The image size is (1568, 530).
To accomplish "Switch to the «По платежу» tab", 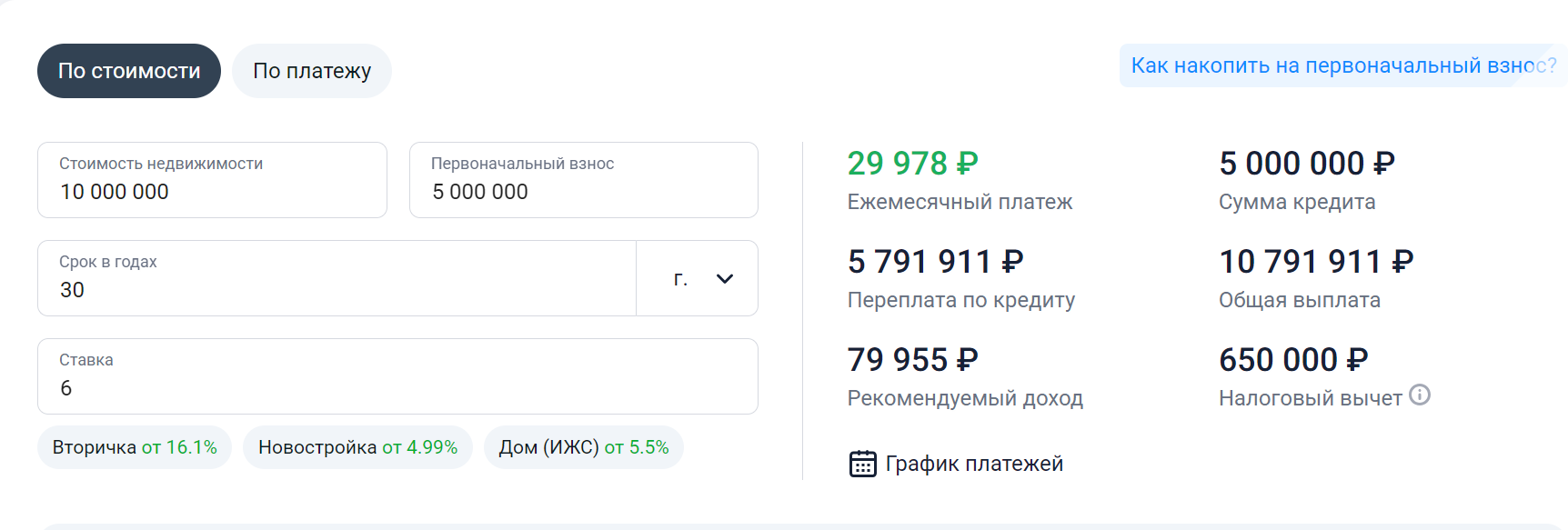I will click(312, 71).
